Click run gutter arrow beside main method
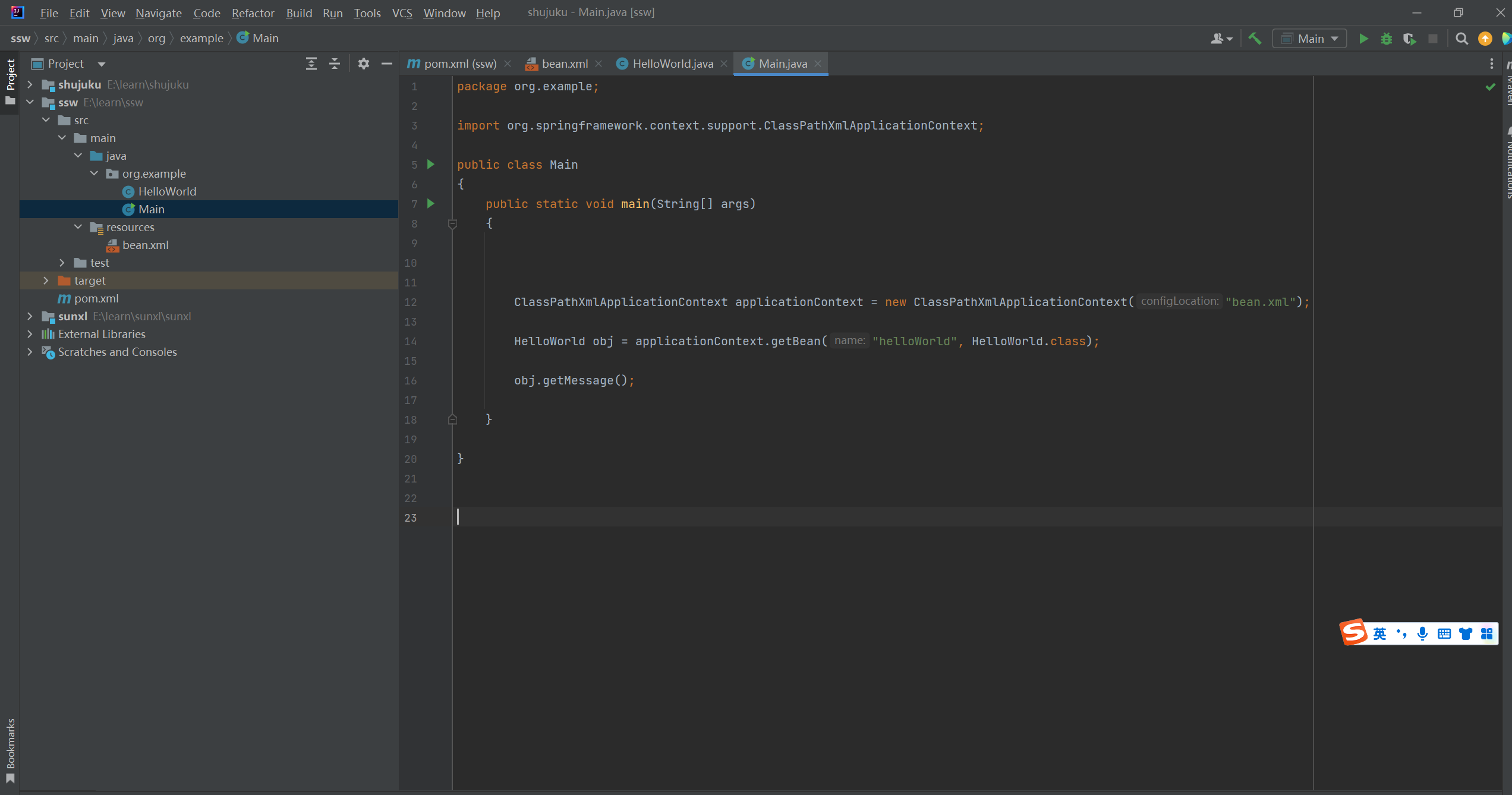1512x795 pixels. pyautogui.click(x=431, y=204)
